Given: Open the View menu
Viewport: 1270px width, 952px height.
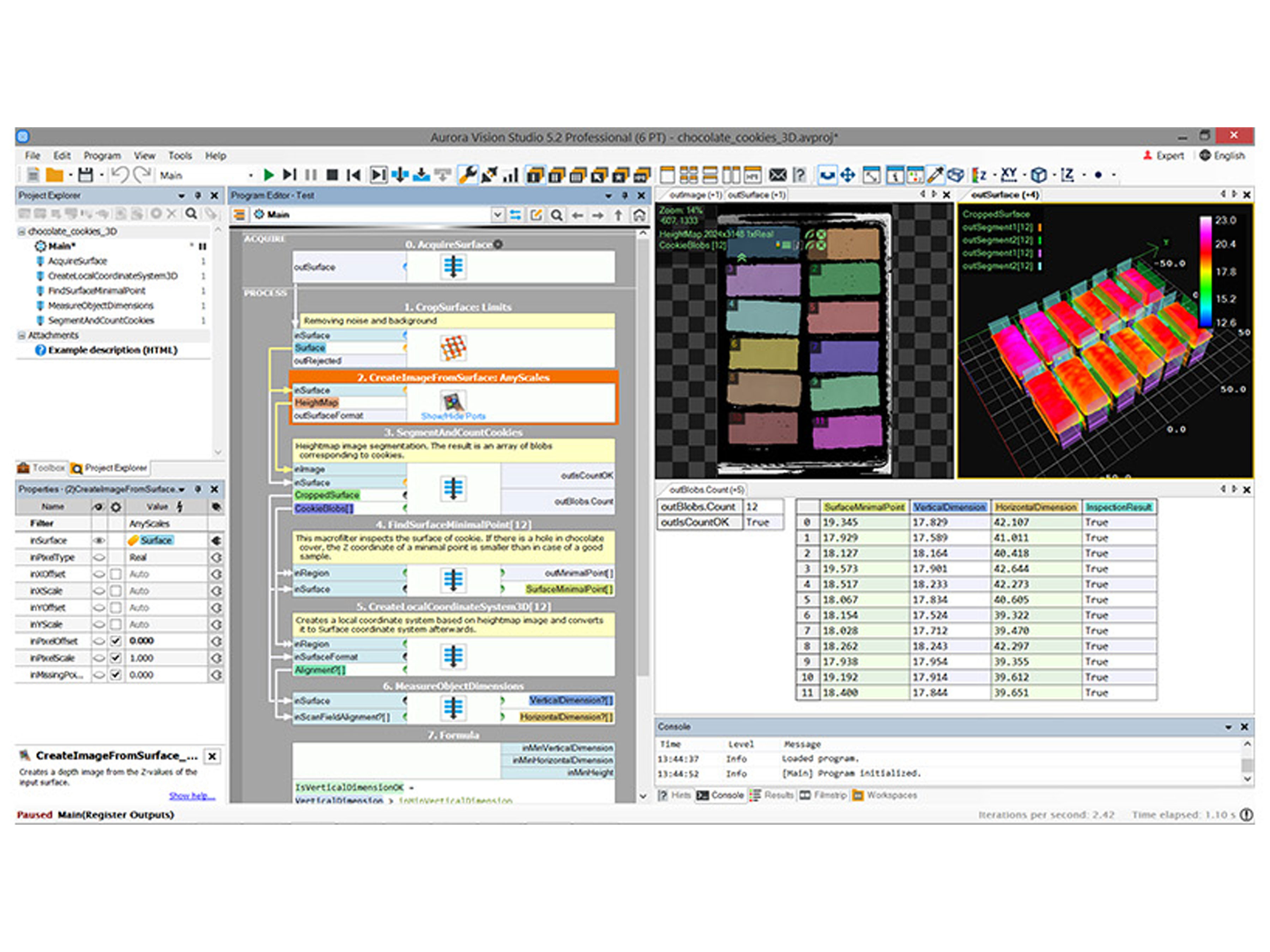Looking at the screenshot, I should (x=145, y=155).
